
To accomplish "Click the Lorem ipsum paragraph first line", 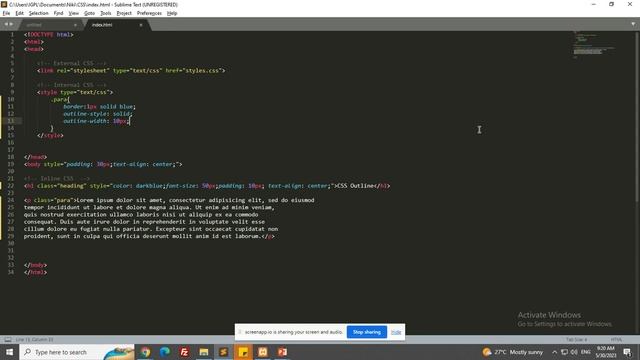I will point(169,200).
